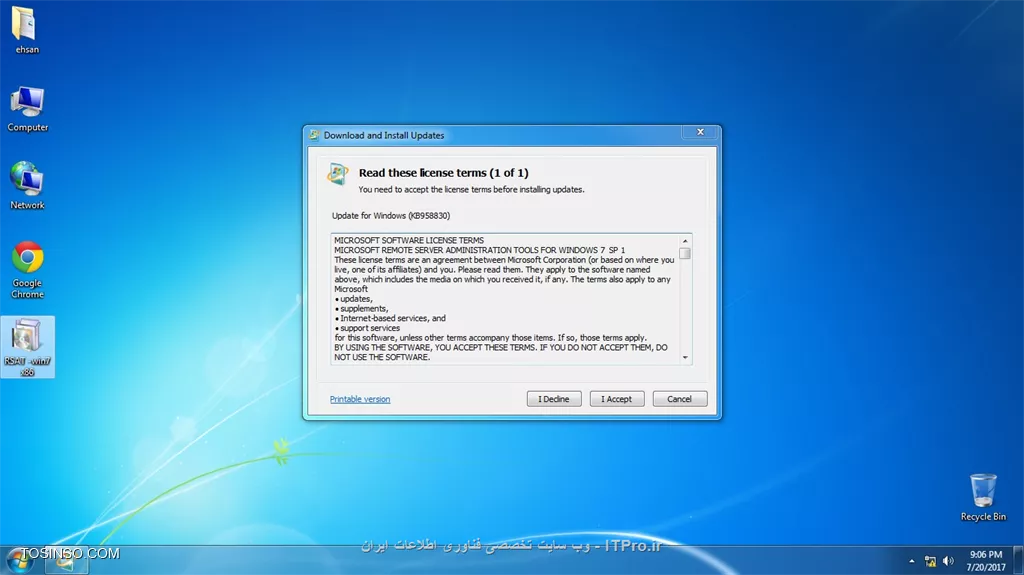The height and width of the screenshot is (575, 1024).
Task: Open the Printable version link
Action: click(360, 399)
